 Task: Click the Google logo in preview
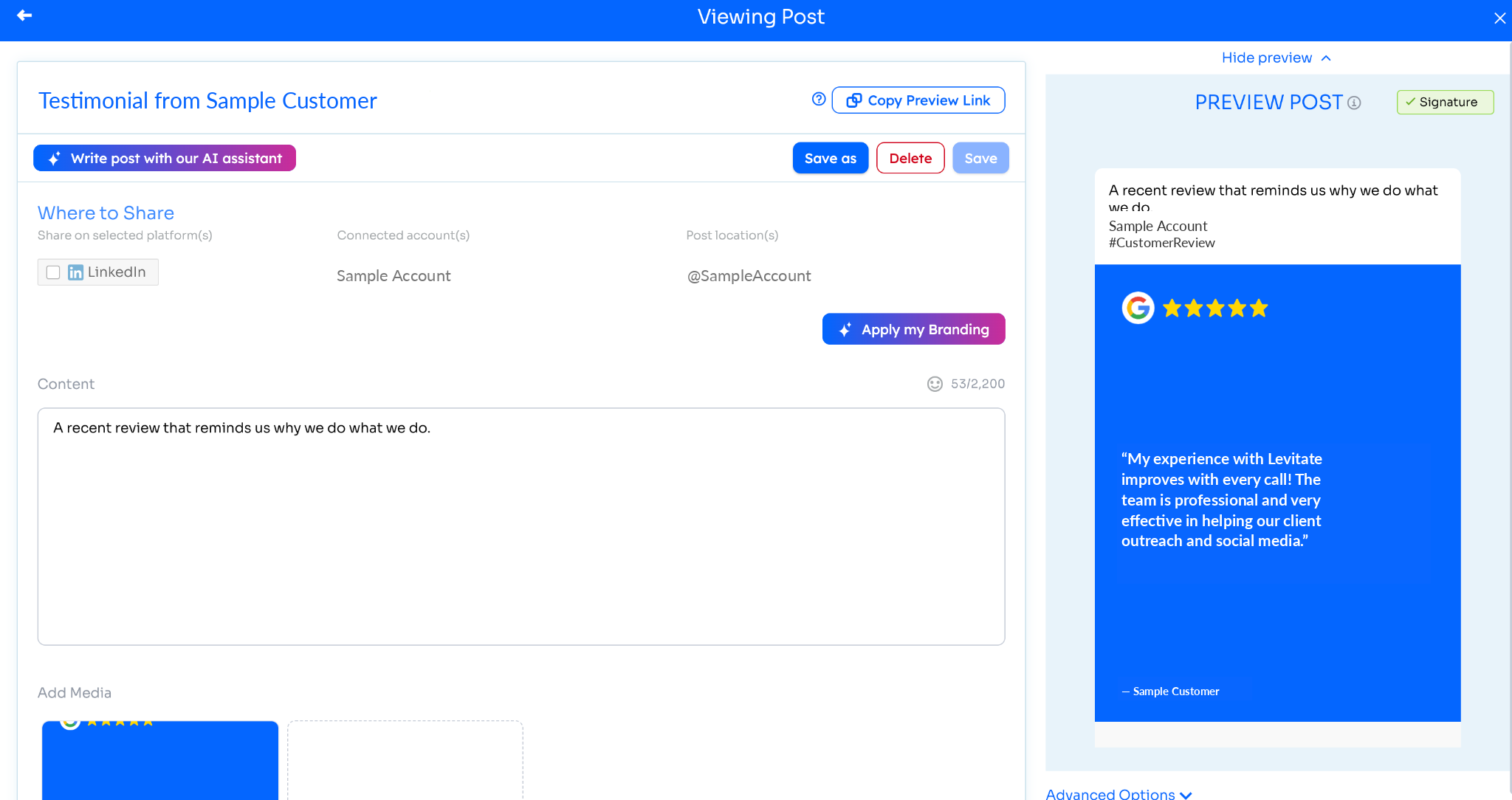coord(1138,308)
